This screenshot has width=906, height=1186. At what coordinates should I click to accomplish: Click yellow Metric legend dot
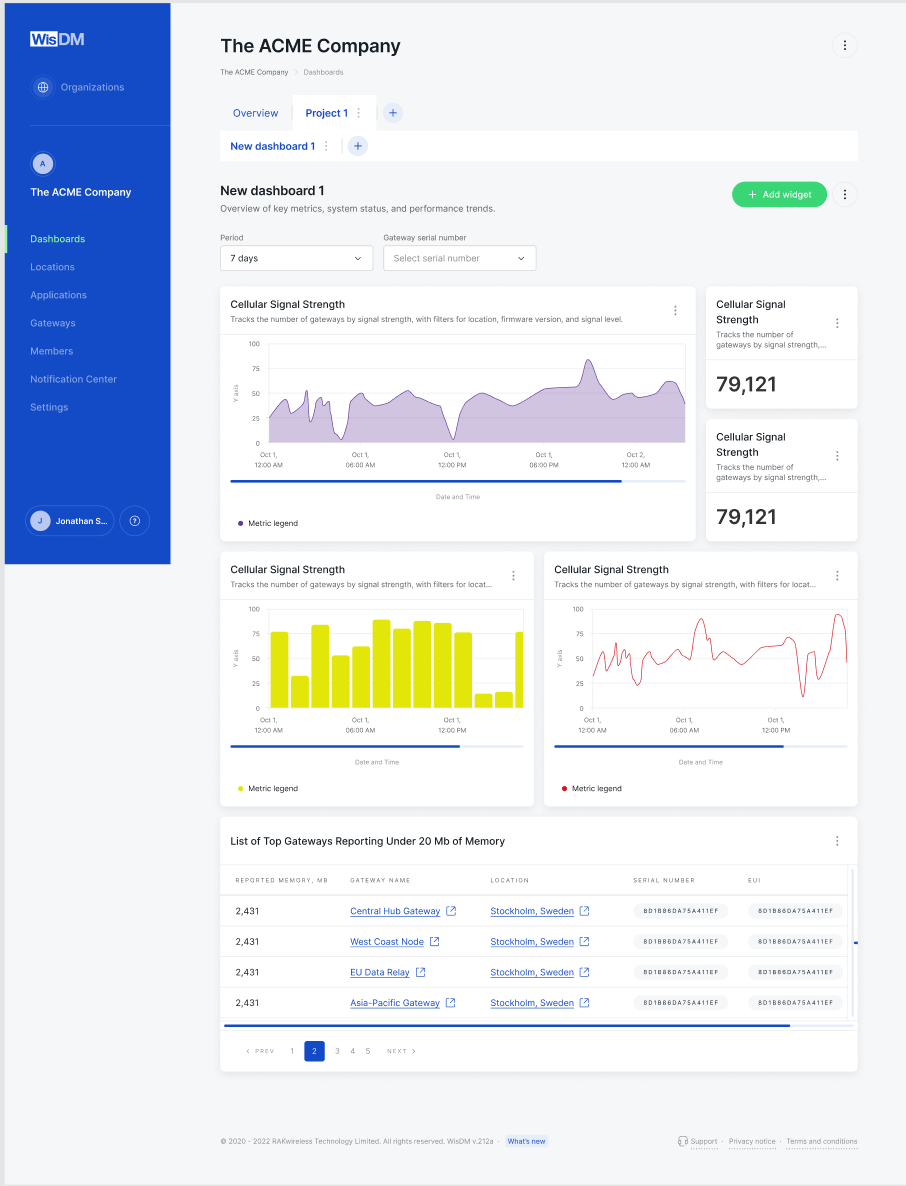tap(240, 788)
